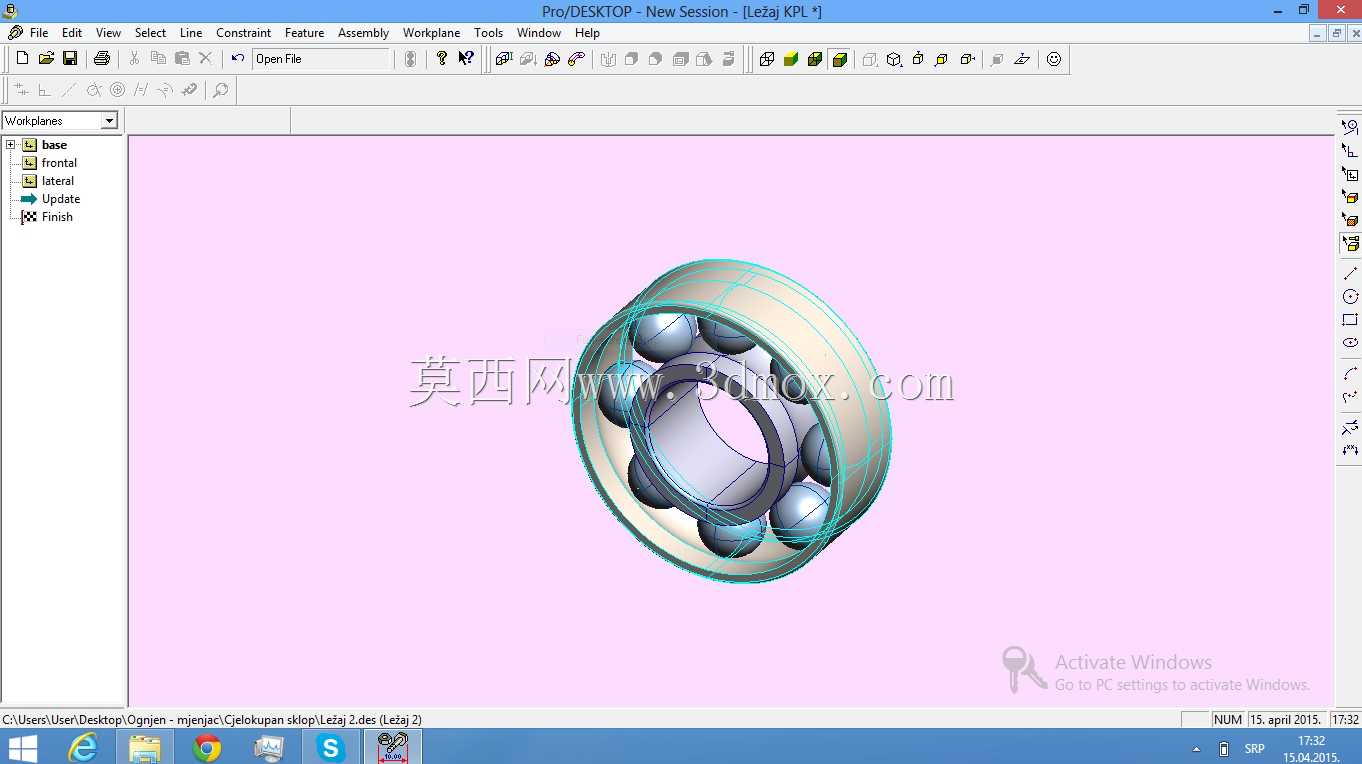Screen dimensions: 1362x764
Task: Pick the Sketch dimension tool
Action: point(1350,450)
